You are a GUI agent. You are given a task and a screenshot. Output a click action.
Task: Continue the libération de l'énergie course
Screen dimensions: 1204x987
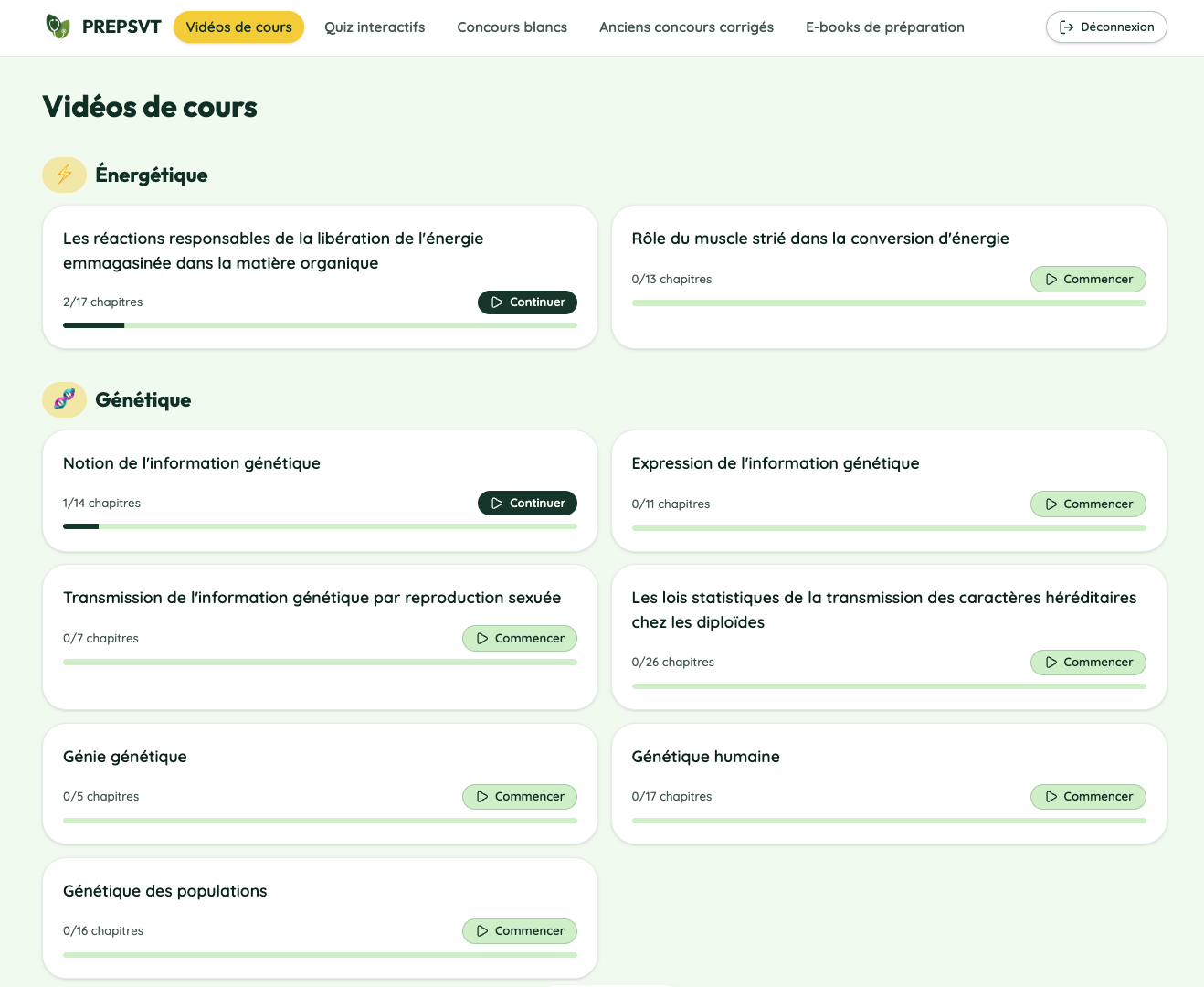click(527, 302)
